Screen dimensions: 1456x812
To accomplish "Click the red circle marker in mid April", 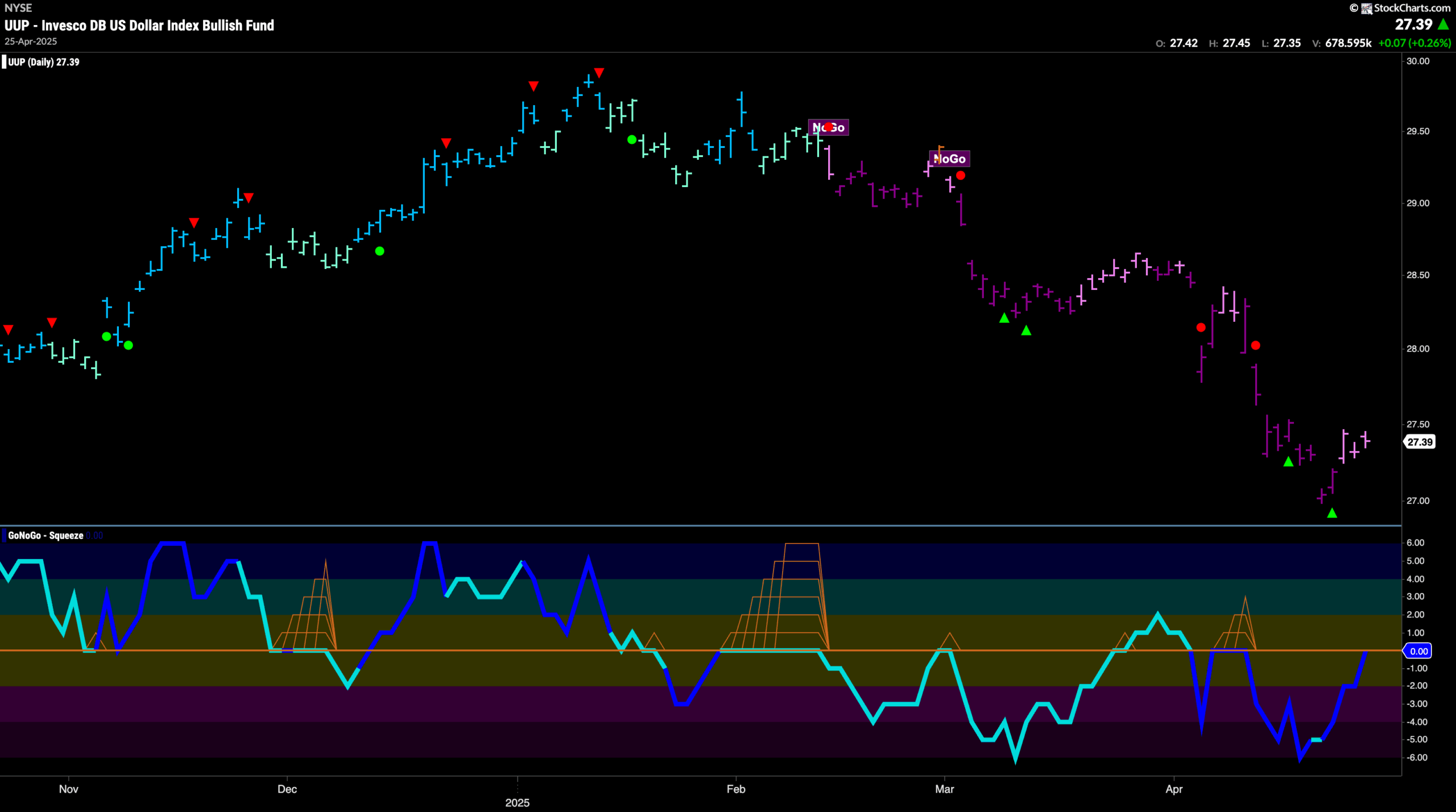I will 1256,345.
